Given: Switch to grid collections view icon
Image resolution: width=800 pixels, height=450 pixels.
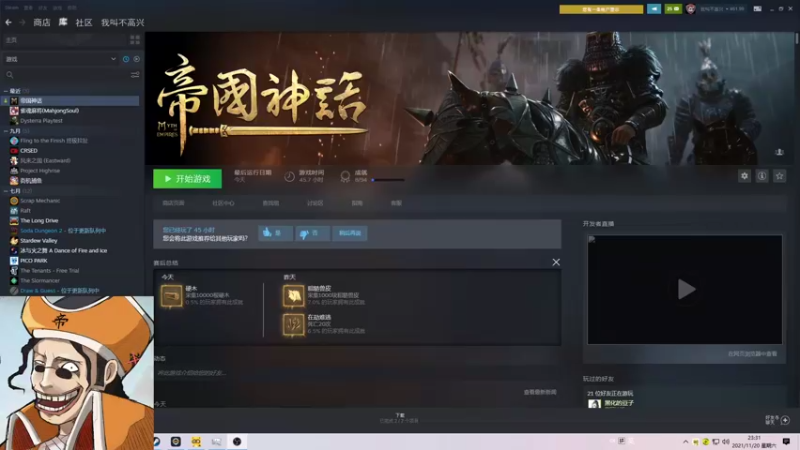Looking at the screenshot, I should tap(135, 40).
